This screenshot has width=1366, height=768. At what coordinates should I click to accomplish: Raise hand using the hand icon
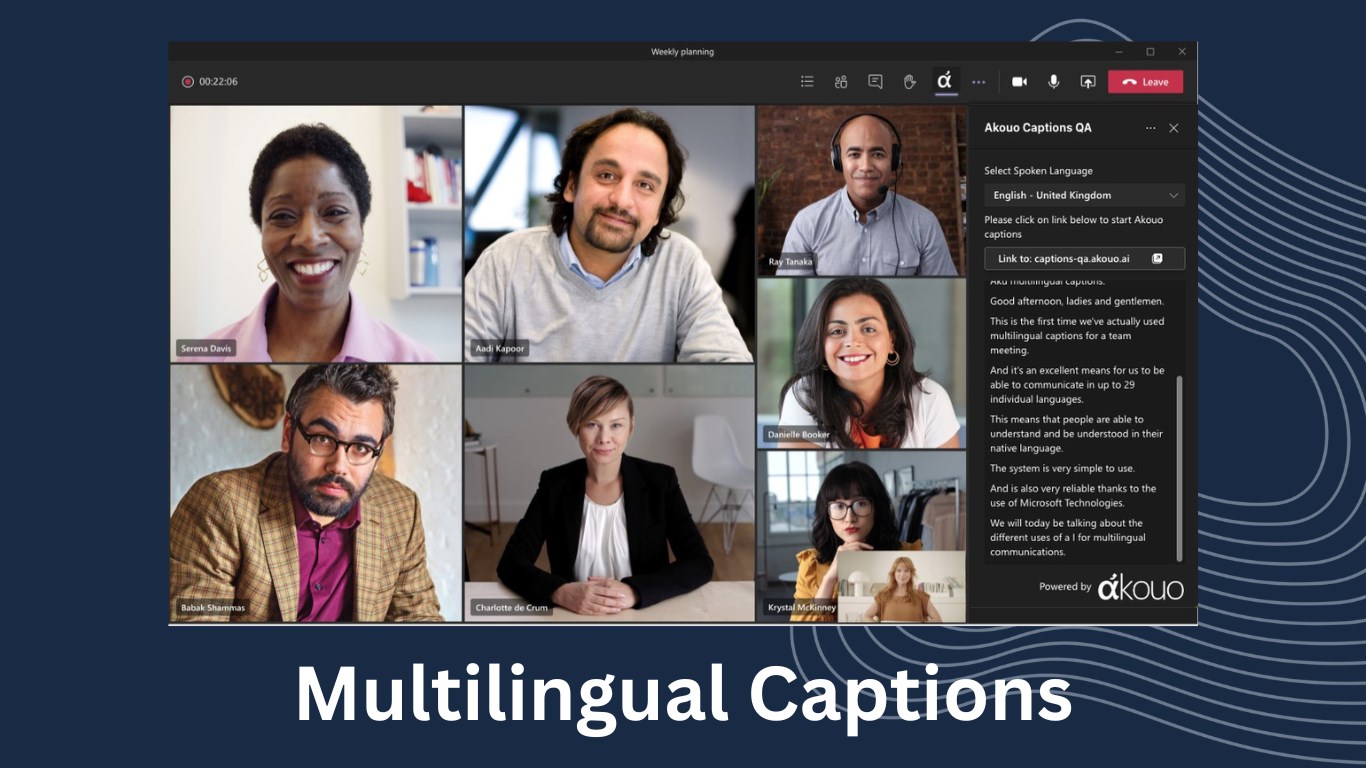(x=910, y=82)
